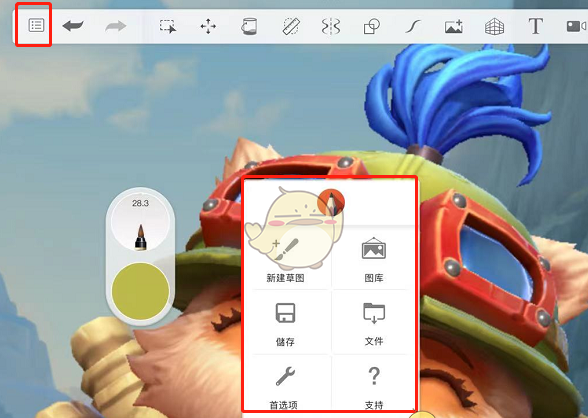
Task: Click the undo arrow
Action: [x=73, y=26]
